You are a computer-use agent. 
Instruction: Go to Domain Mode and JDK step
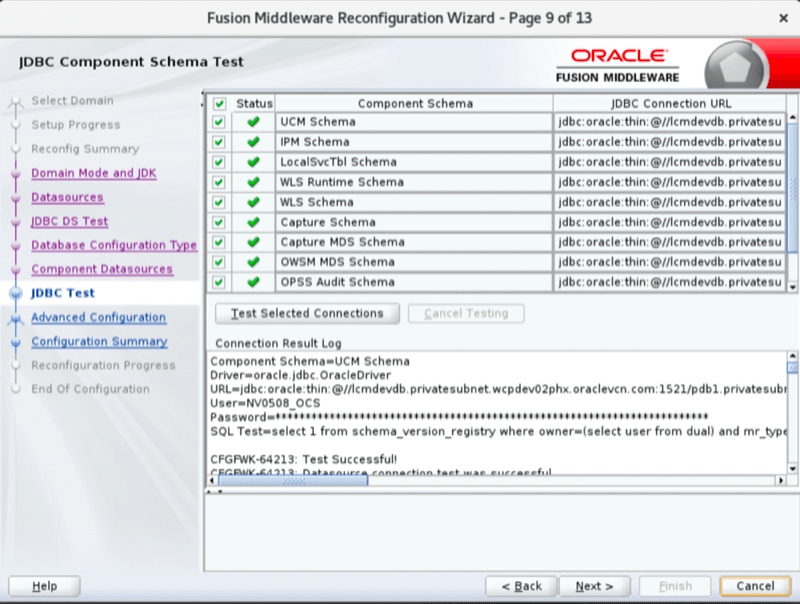point(94,173)
